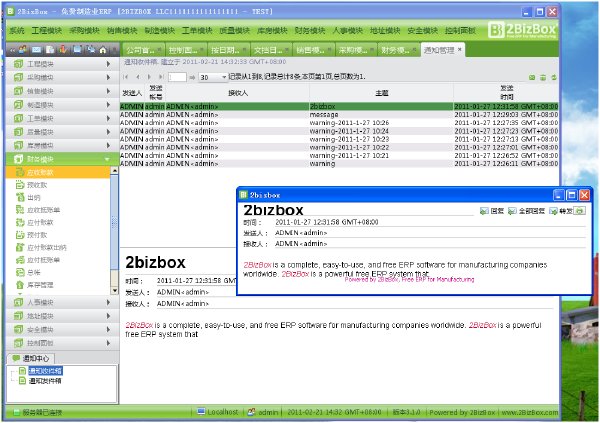The width and height of the screenshot is (600, 423).
Task: Go to next page of notification list
Action: click(149, 77)
